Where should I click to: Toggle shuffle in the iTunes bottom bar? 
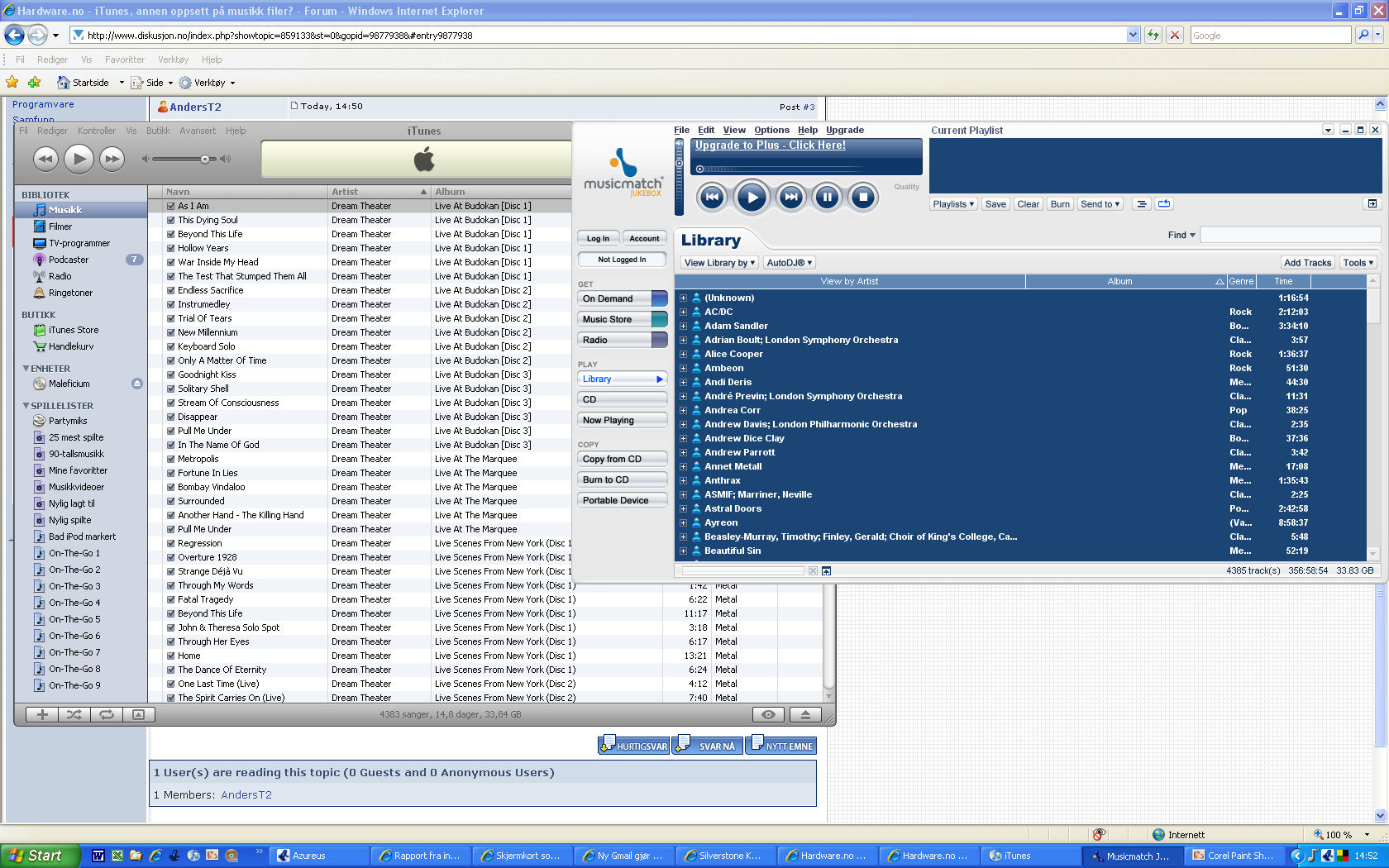click(74, 714)
